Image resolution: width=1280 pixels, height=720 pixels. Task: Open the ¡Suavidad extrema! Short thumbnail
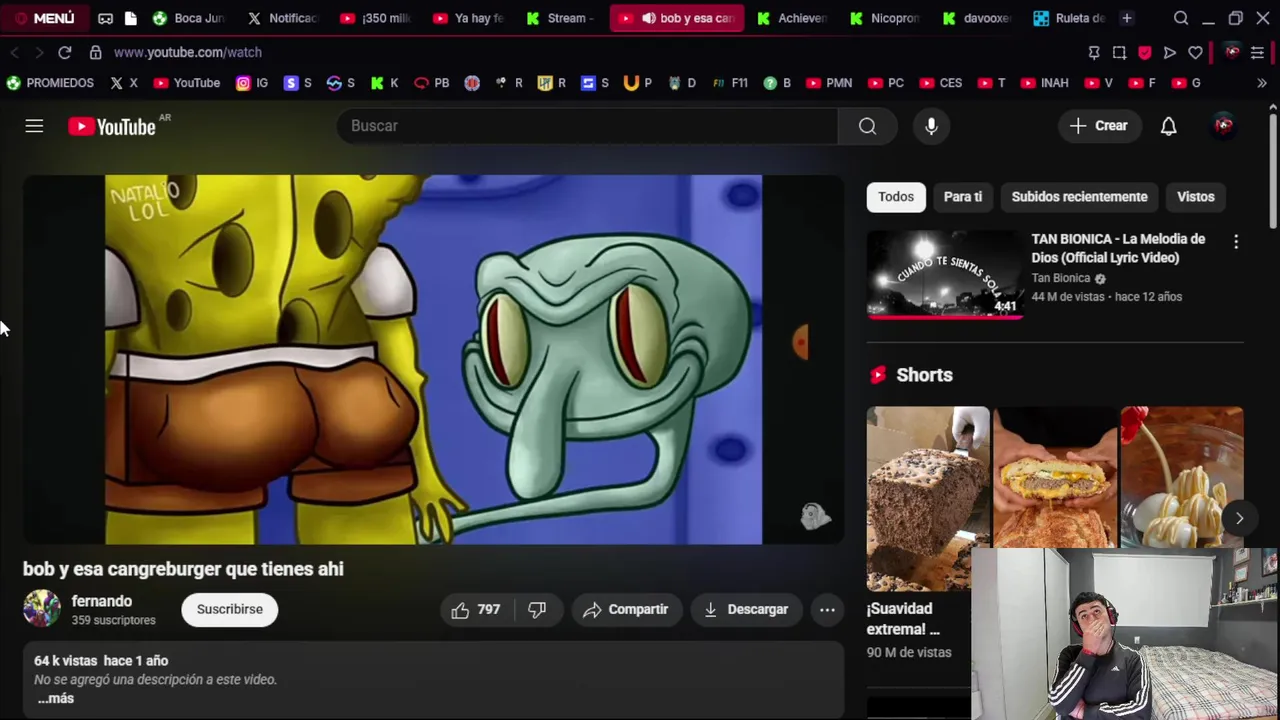click(928, 498)
